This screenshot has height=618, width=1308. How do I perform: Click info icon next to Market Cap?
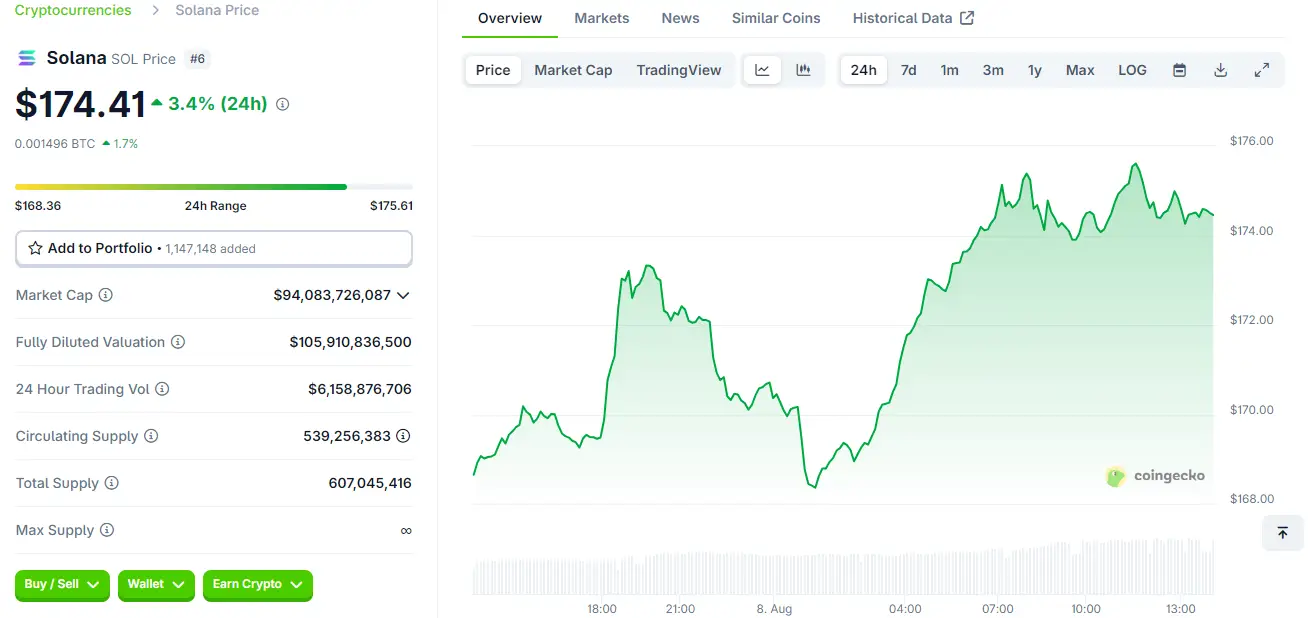106,295
